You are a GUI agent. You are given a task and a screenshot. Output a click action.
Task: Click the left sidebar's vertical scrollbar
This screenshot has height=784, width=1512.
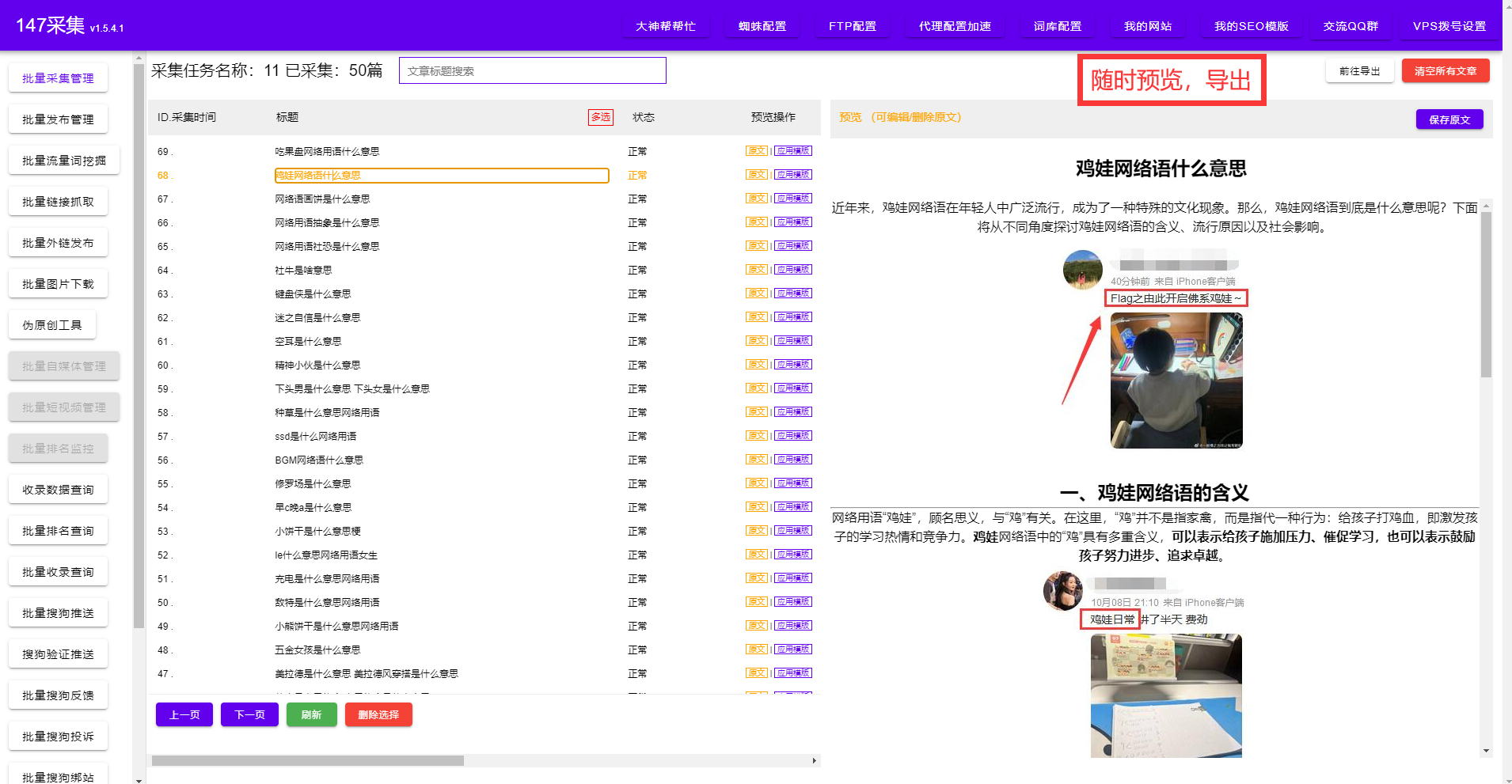(139, 347)
